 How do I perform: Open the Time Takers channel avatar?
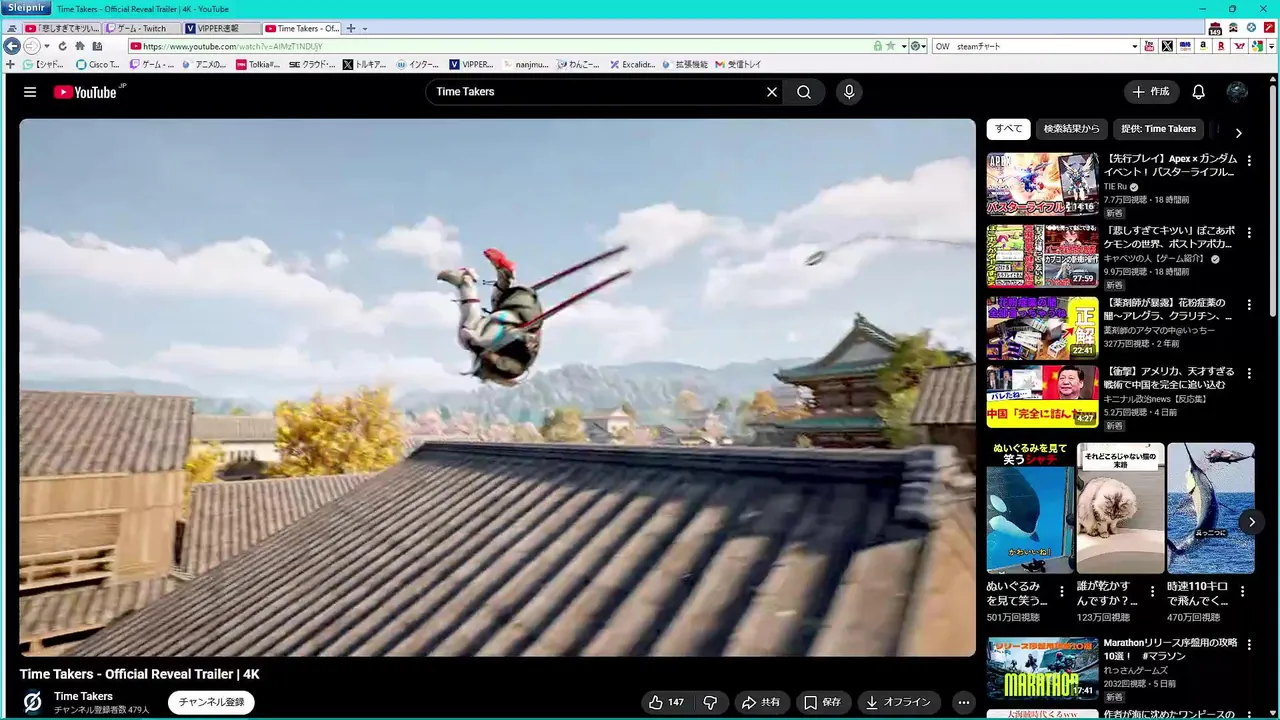[x=32, y=702]
